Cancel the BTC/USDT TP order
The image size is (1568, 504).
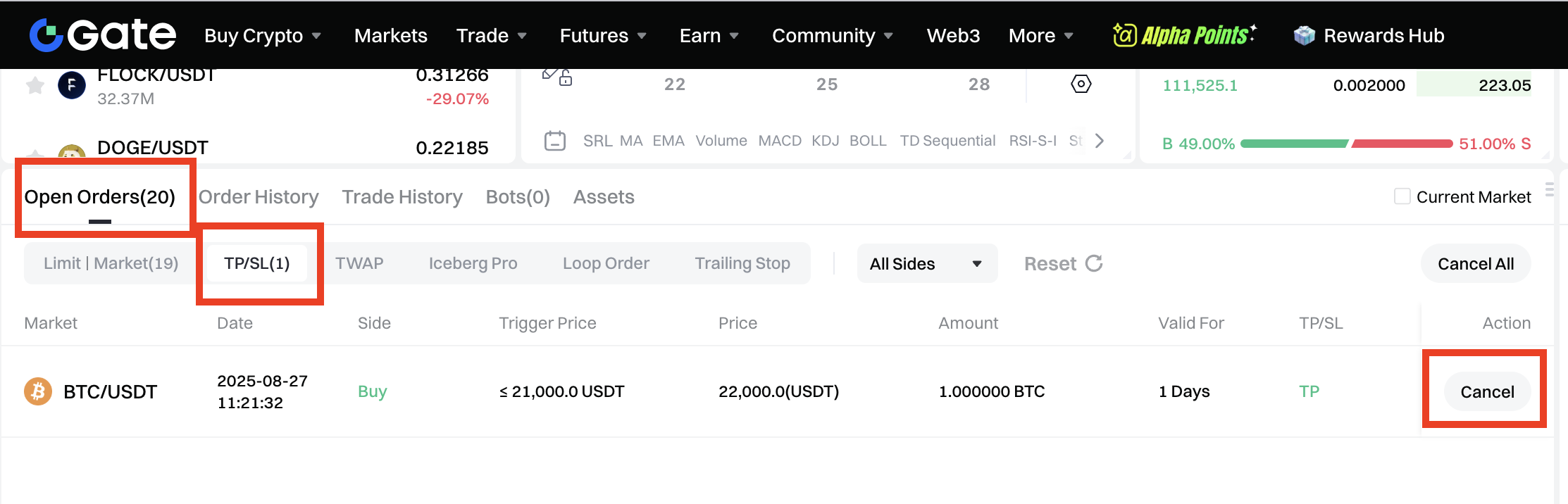click(1486, 391)
